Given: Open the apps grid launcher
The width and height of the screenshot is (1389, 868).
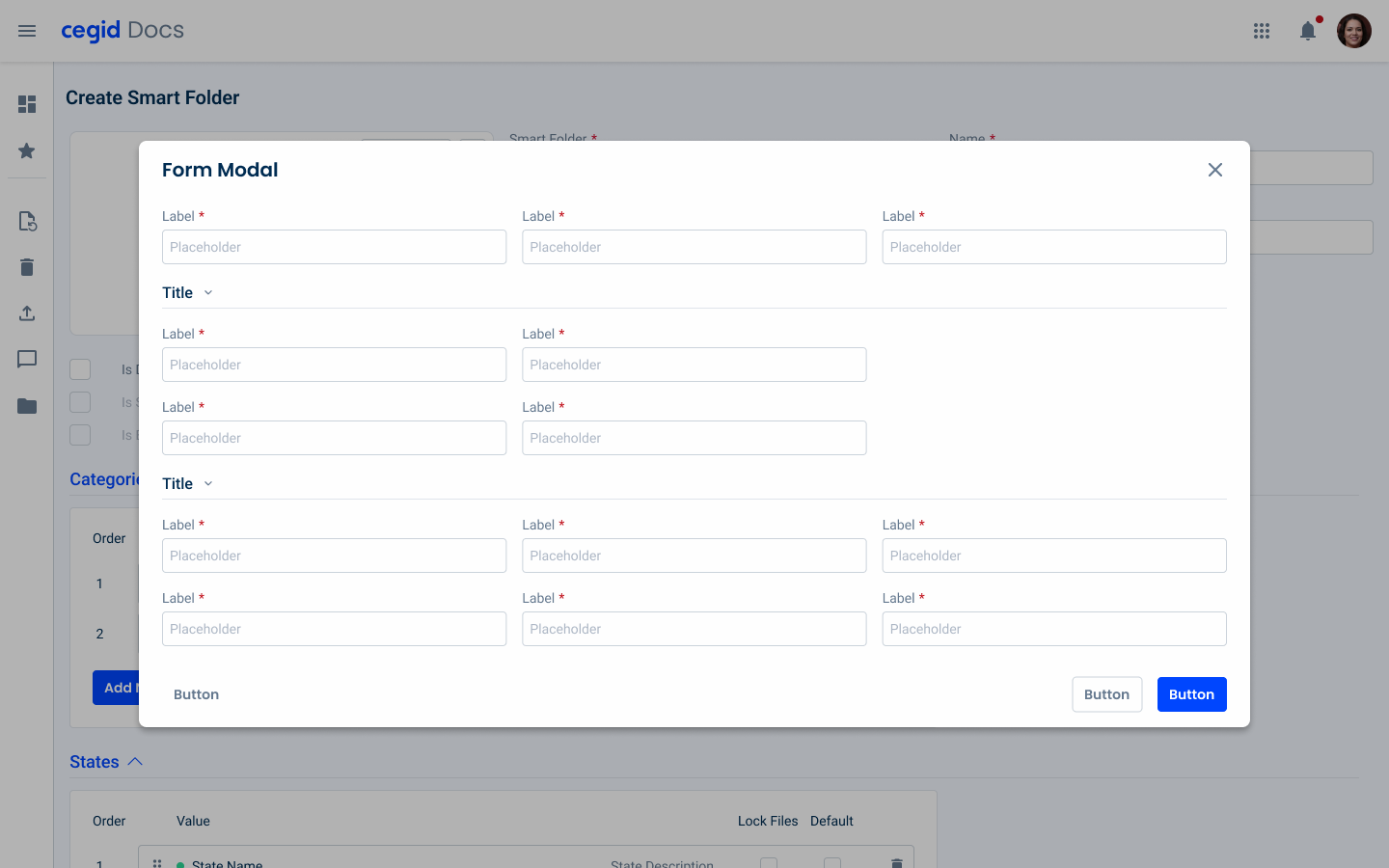Looking at the screenshot, I should [x=1262, y=31].
